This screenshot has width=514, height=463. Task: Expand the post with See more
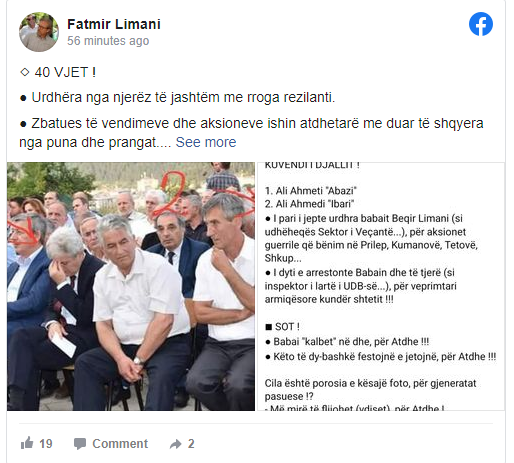coord(206,142)
